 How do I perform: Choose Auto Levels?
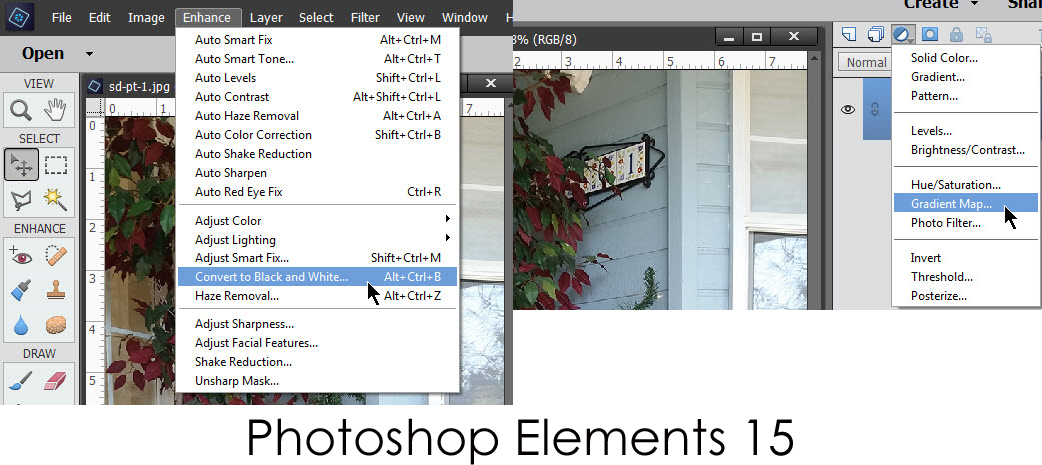point(318,78)
